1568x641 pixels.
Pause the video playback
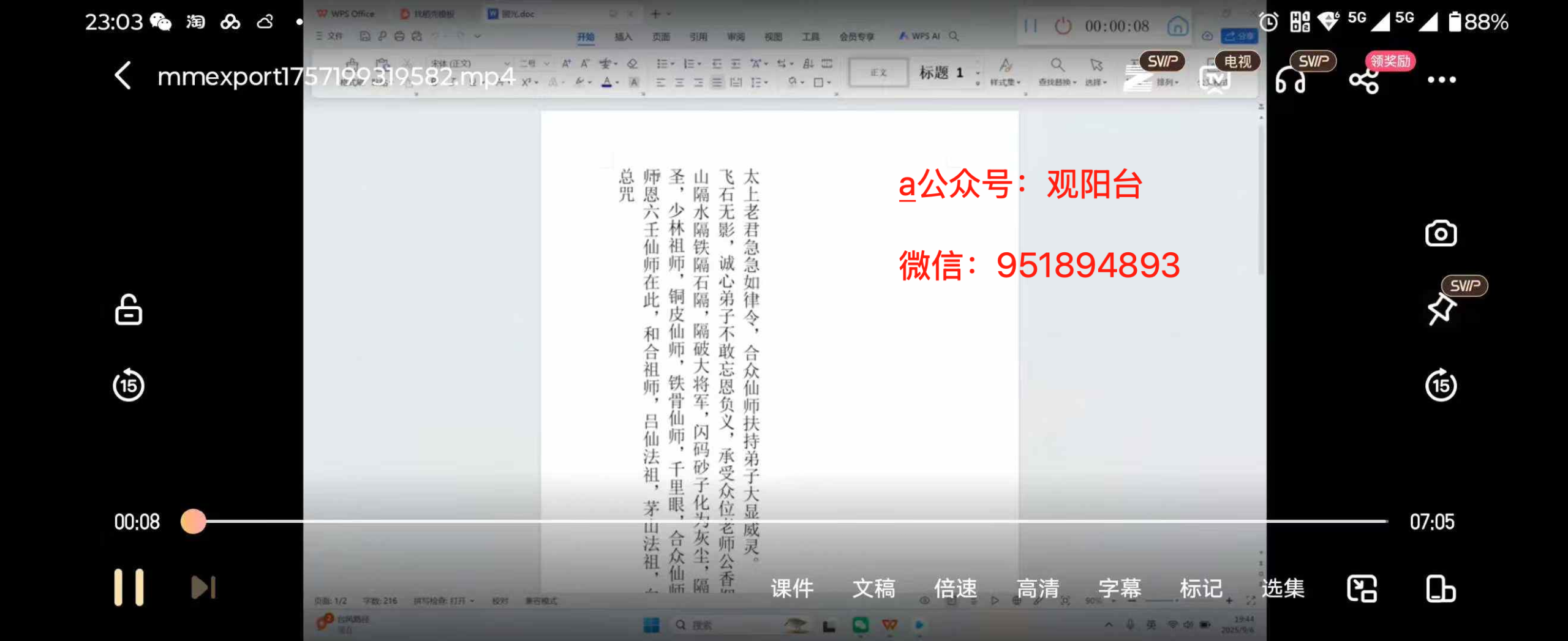pyautogui.click(x=129, y=588)
